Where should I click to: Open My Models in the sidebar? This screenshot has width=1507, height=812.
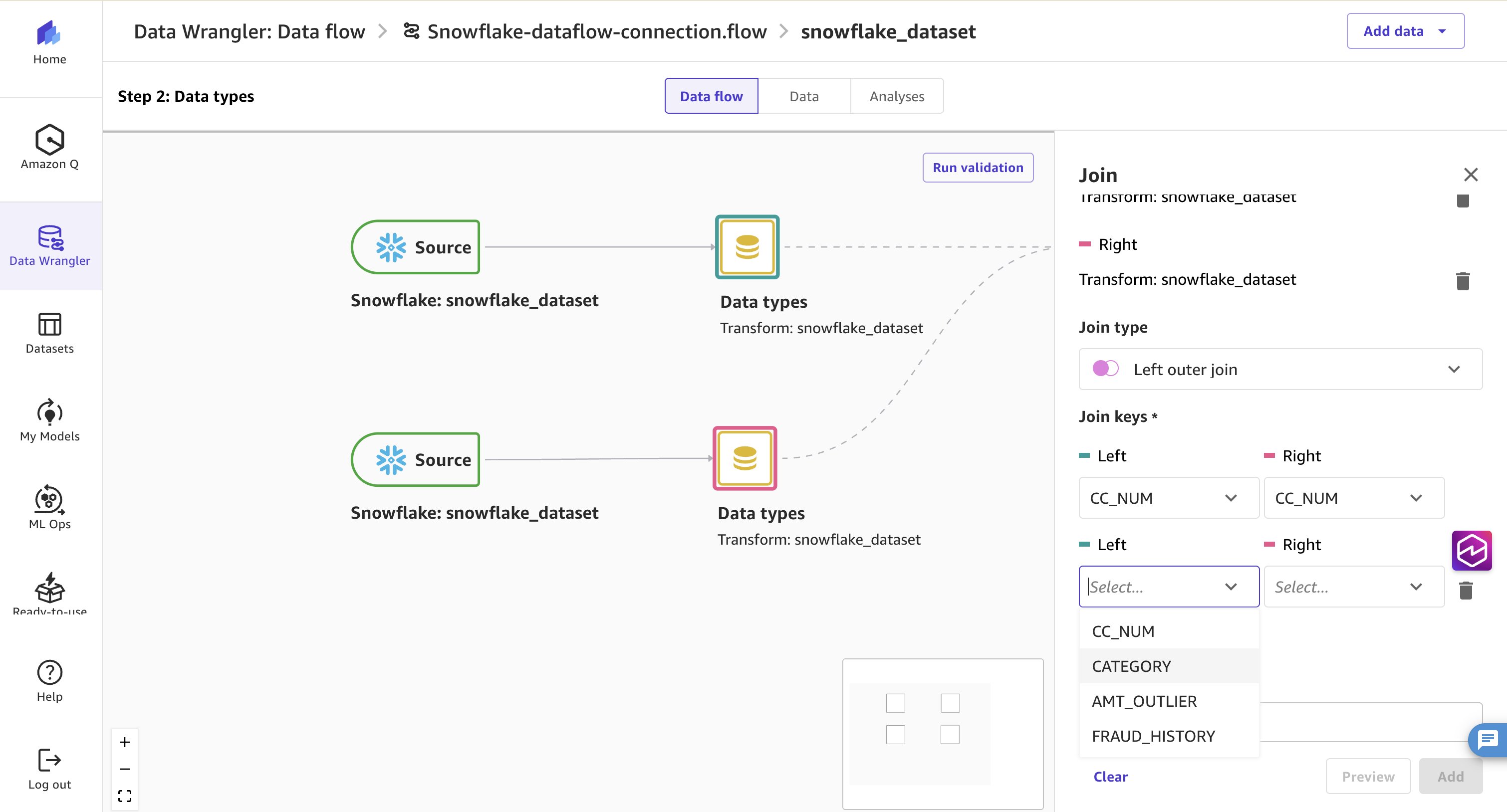(x=50, y=420)
